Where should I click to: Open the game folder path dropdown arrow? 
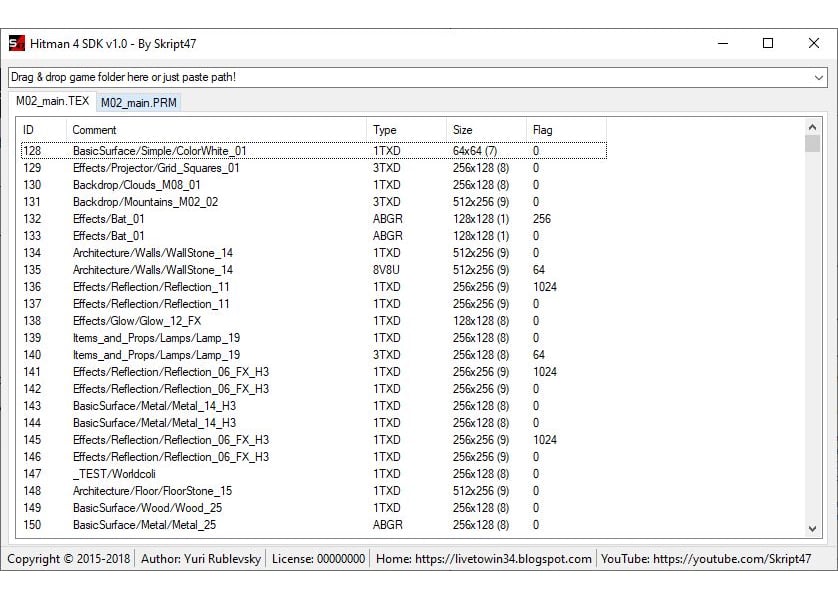pyautogui.click(x=818, y=77)
